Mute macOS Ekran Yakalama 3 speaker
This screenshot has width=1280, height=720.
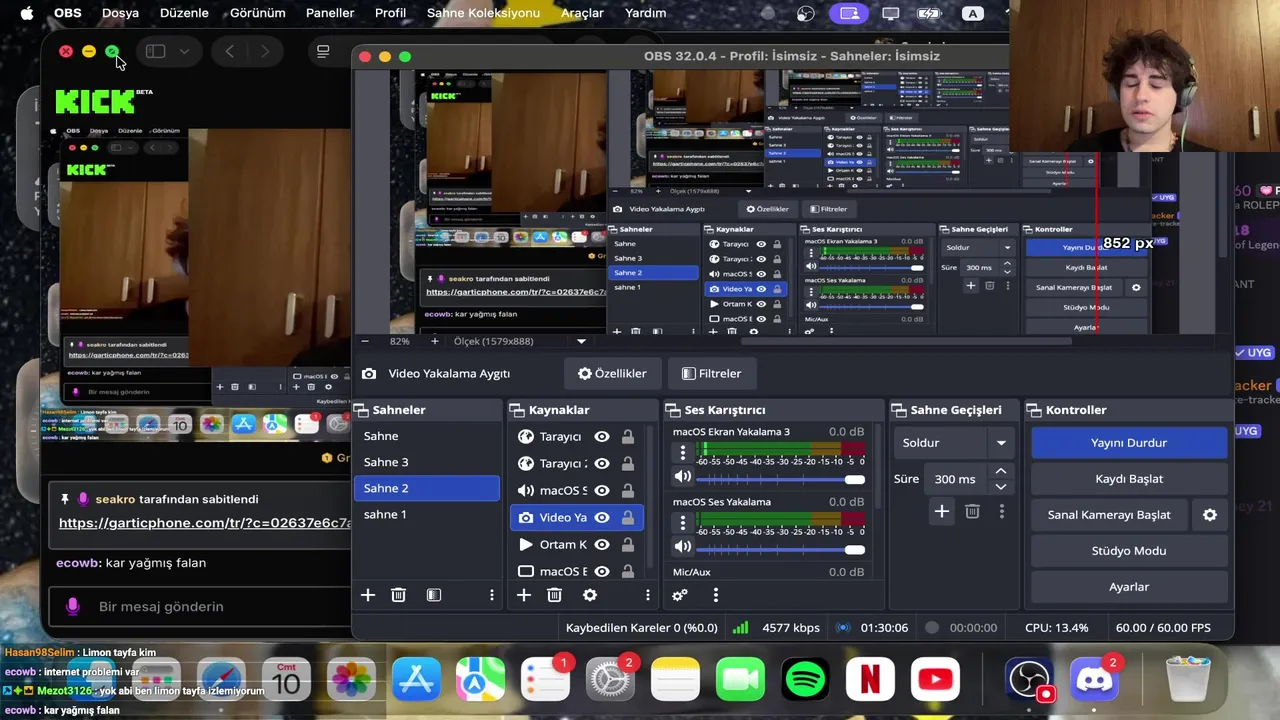pyautogui.click(x=683, y=477)
